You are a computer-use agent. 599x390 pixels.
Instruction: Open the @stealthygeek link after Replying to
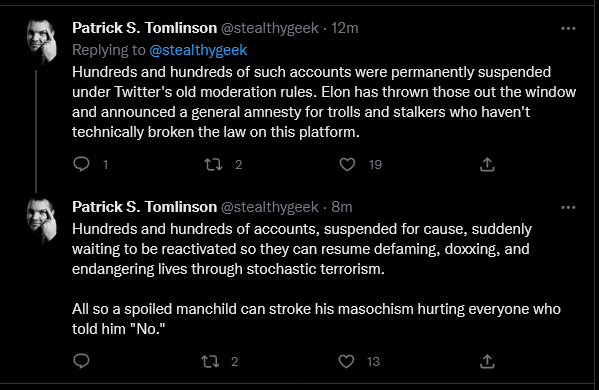198,50
